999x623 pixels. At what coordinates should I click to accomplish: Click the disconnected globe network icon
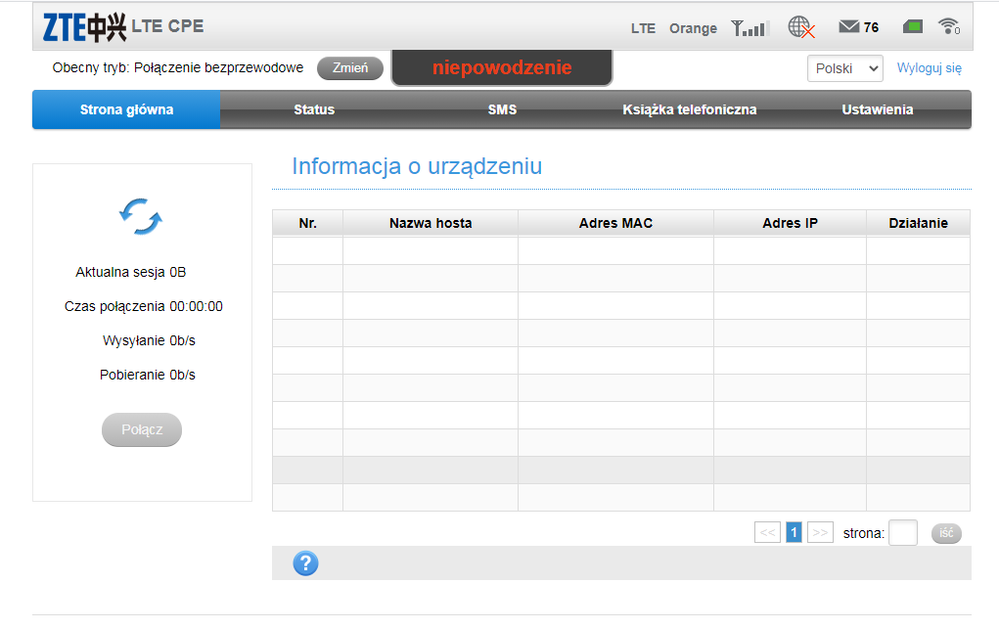click(801, 28)
